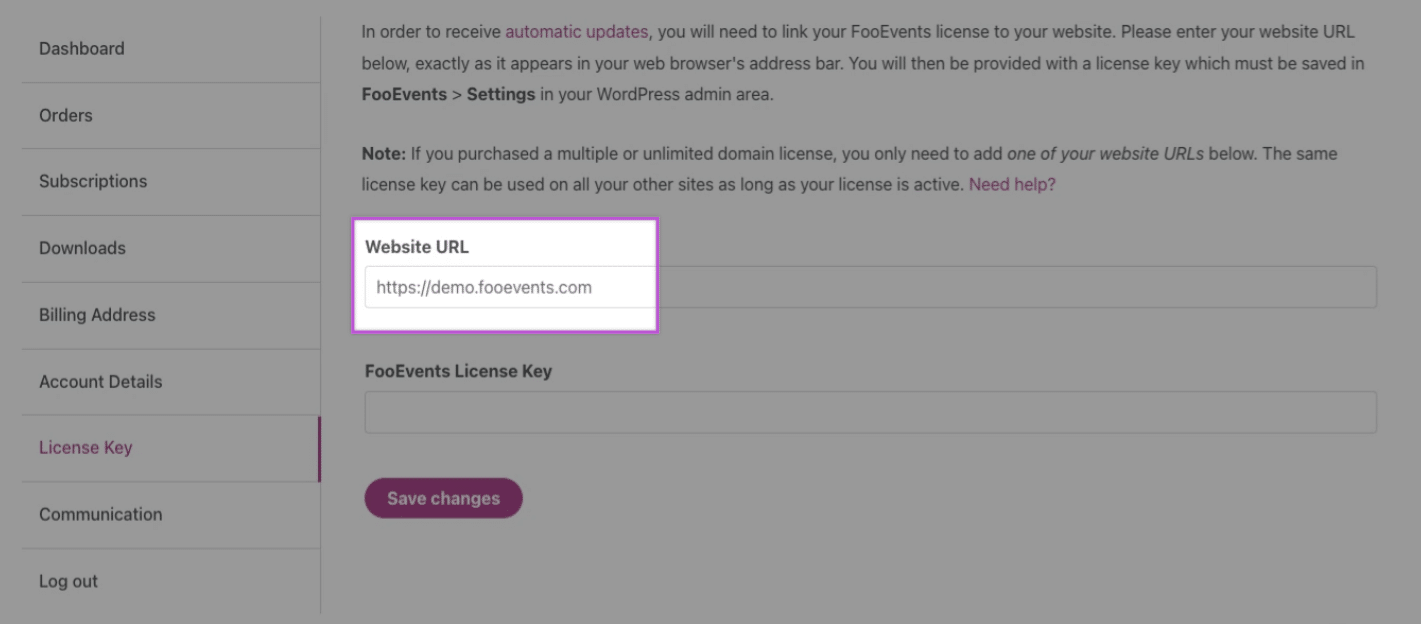Click the bold Settings word in instructions

503,96
